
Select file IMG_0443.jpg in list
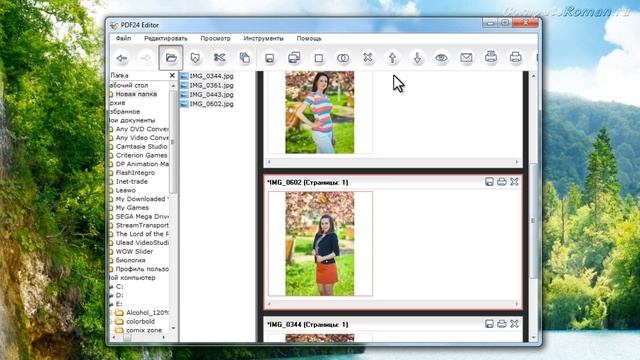tap(207, 95)
